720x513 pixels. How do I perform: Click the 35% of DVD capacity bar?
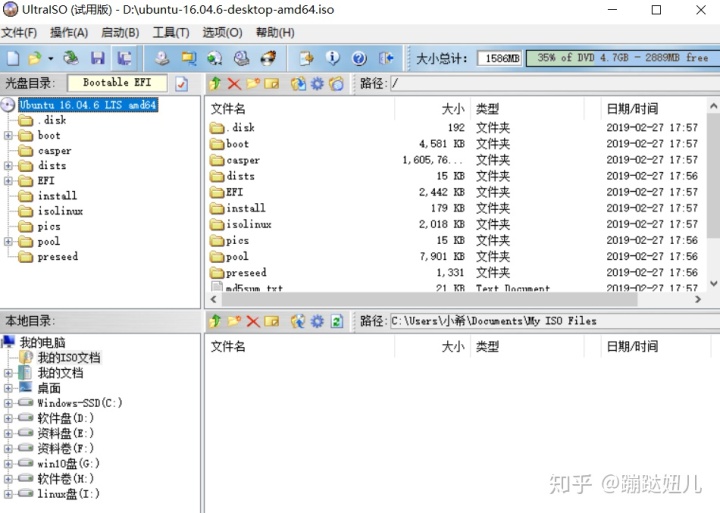623,58
